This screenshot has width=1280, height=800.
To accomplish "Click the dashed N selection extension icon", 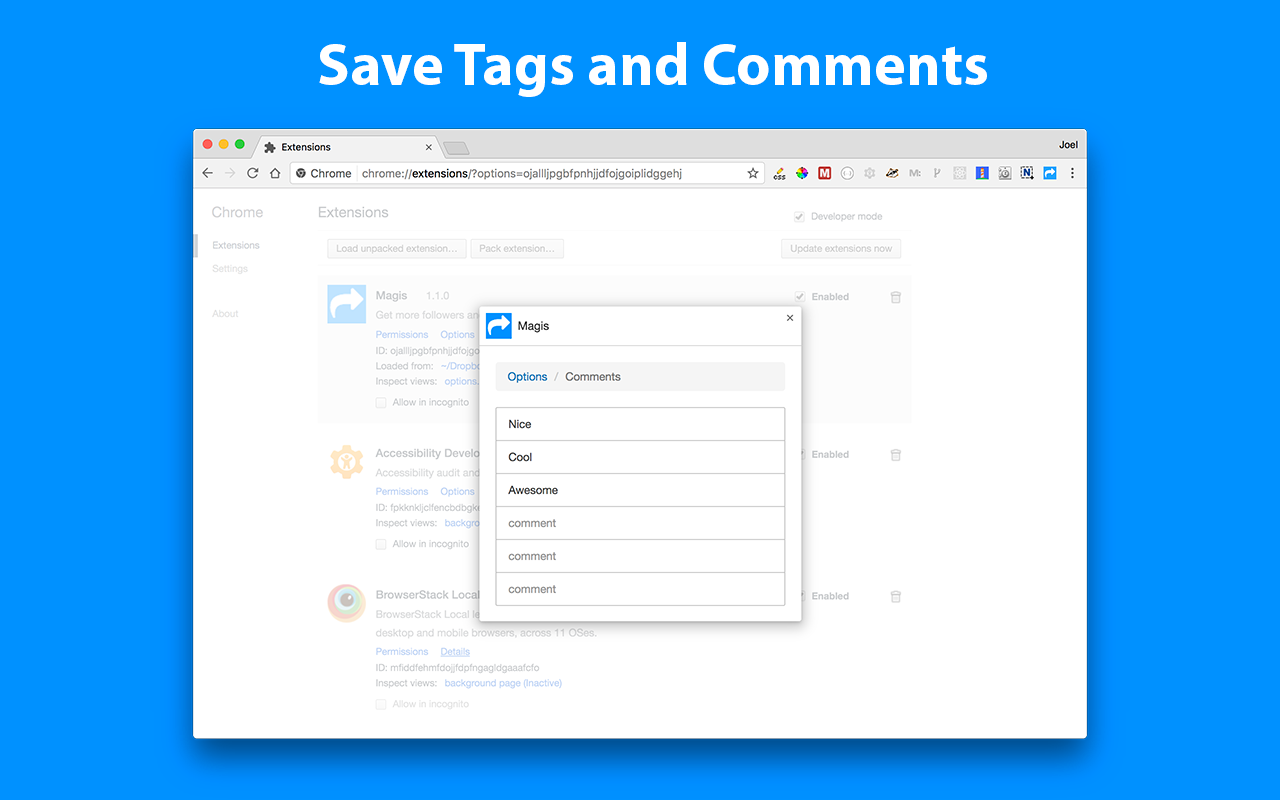I will (x=1027, y=173).
